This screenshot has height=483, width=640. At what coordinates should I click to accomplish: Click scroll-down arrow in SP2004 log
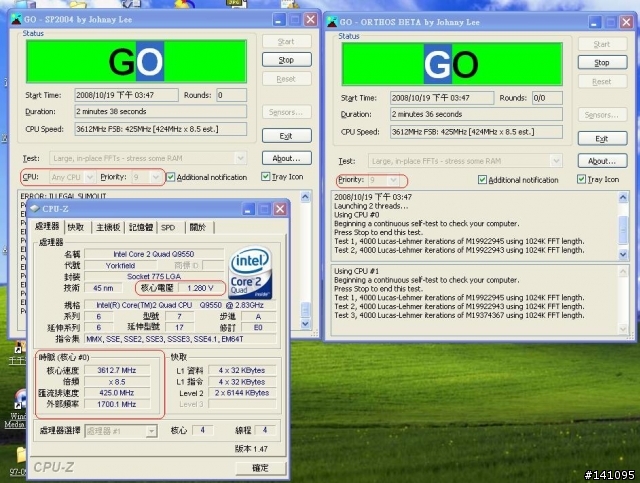click(x=305, y=324)
